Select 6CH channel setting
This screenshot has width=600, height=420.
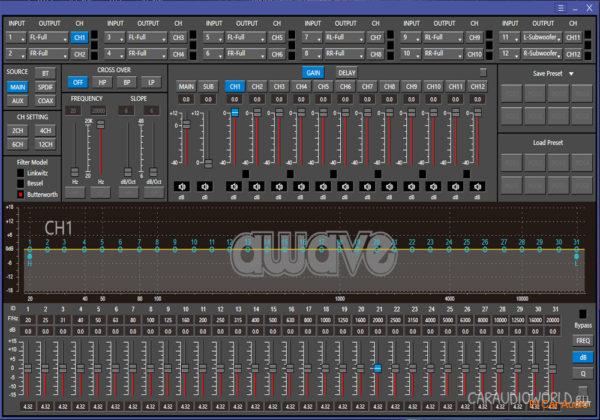[18, 144]
